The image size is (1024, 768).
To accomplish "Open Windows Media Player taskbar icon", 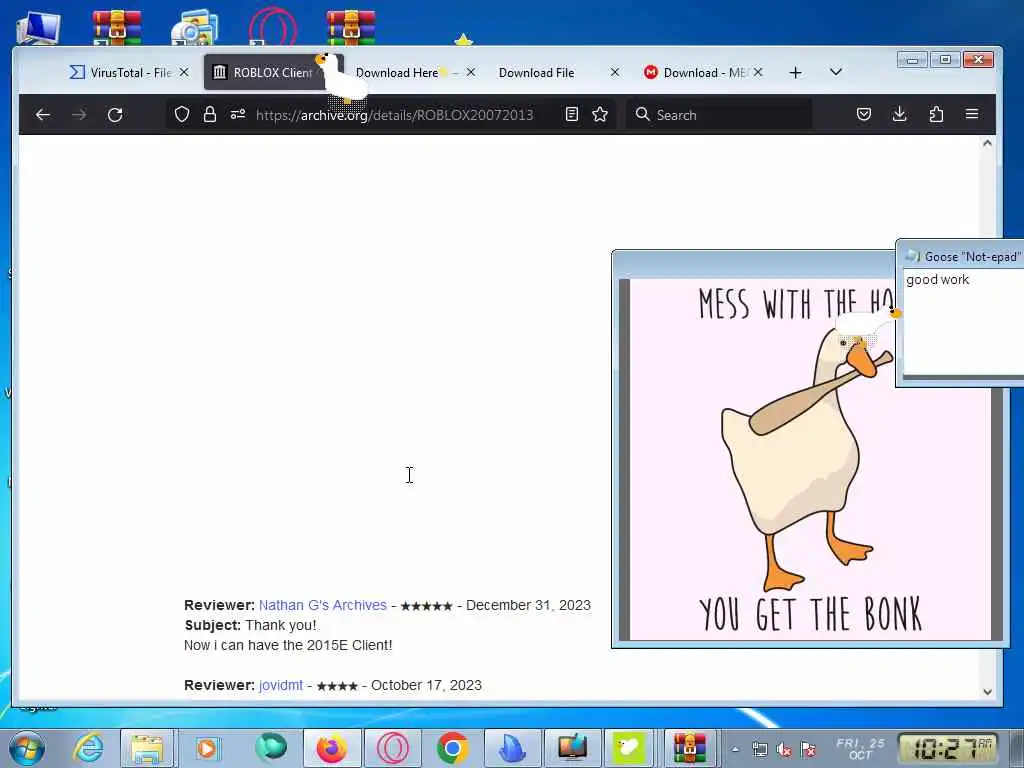I will (207, 748).
